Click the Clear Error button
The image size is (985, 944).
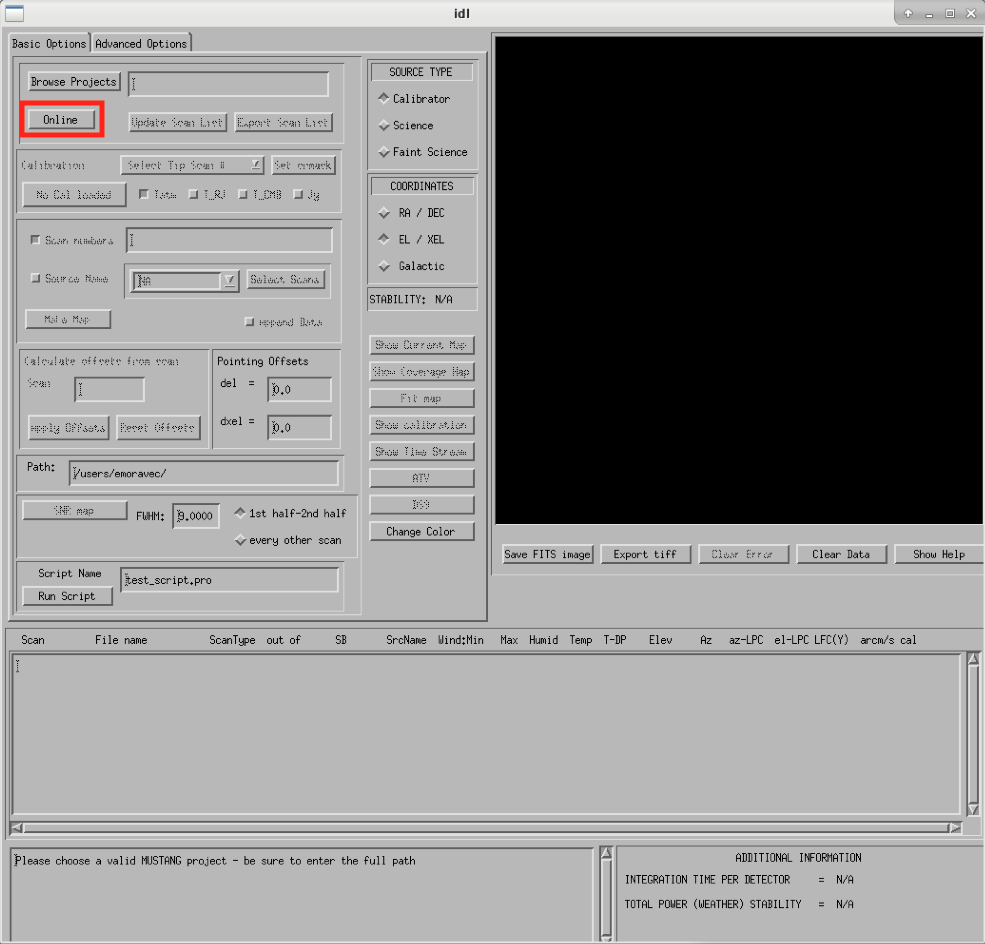pos(743,555)
